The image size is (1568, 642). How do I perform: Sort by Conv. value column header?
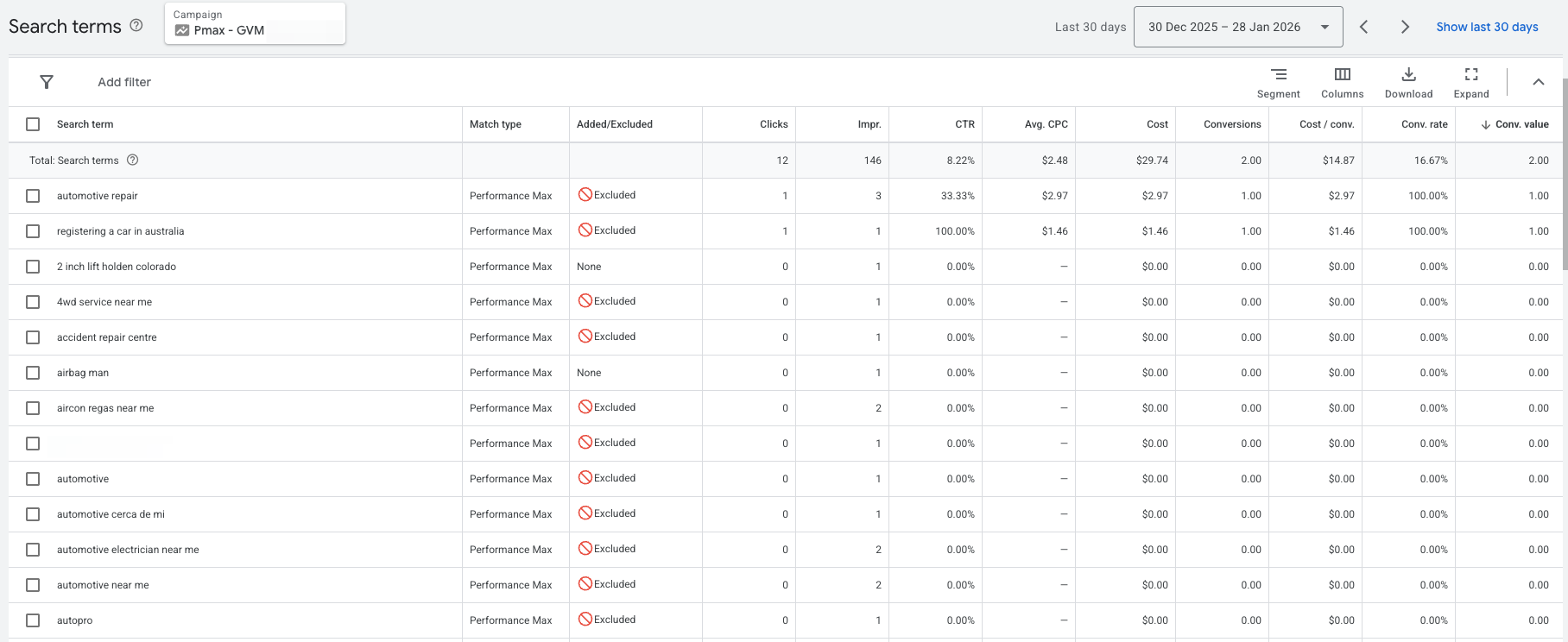coord(1514,124)
